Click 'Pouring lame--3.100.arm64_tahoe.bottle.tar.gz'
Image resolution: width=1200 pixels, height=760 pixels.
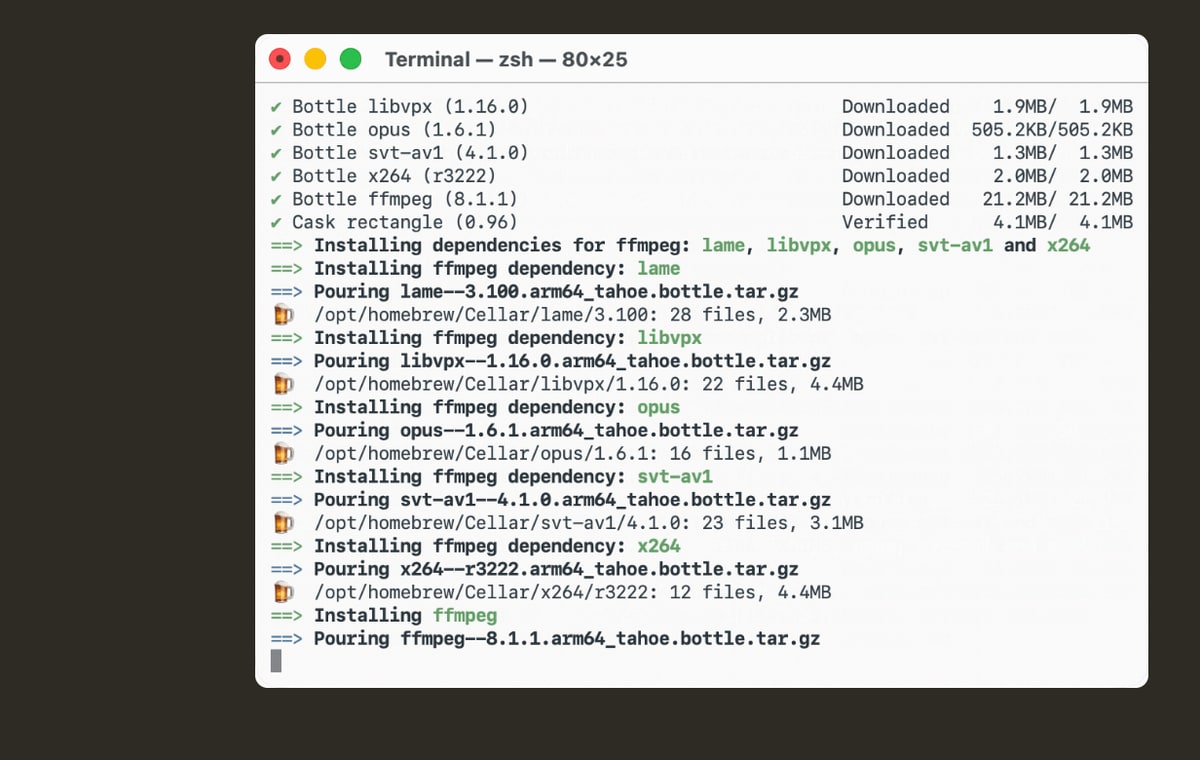556,291
